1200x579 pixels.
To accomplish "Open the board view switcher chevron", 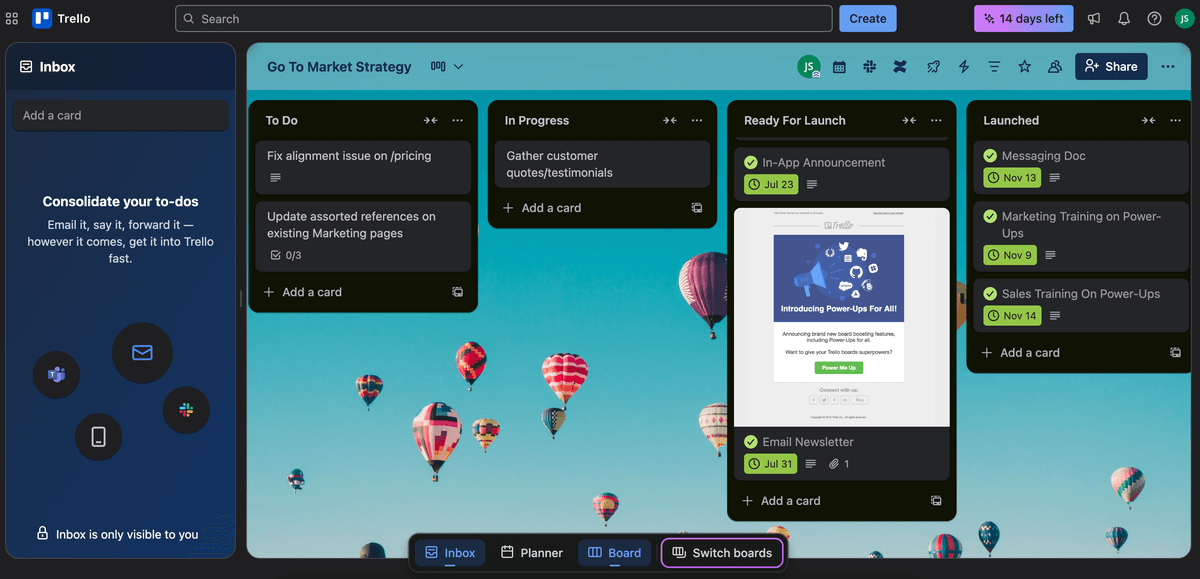I will (x=456, y=66).
